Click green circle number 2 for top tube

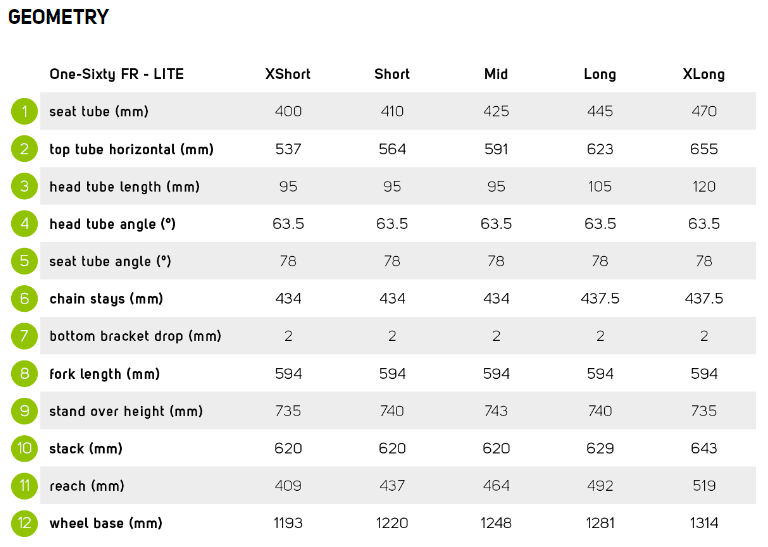[x=24, y=149]
